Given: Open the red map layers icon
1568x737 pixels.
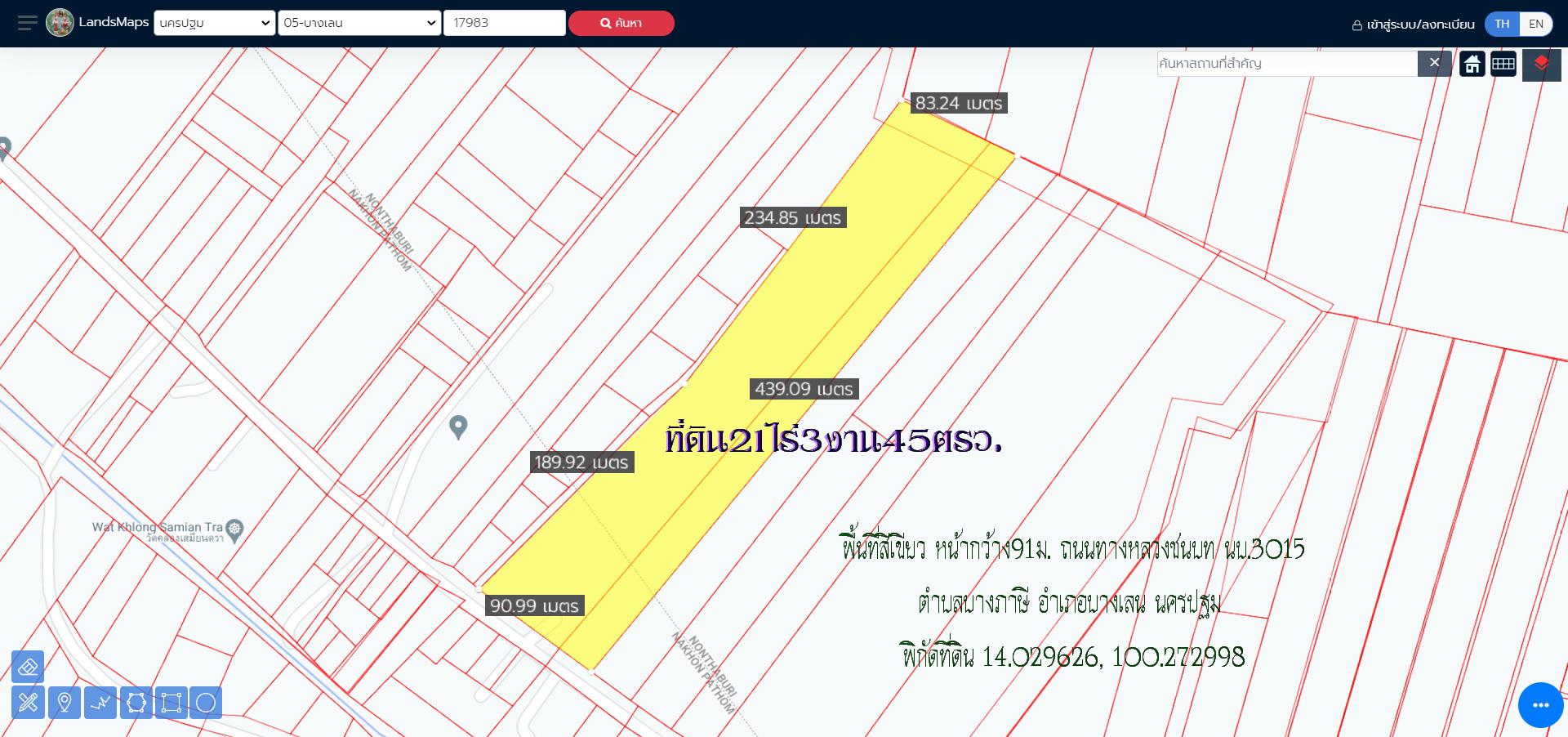Looking at the screenshot, I should click(x=1542, y=64).
